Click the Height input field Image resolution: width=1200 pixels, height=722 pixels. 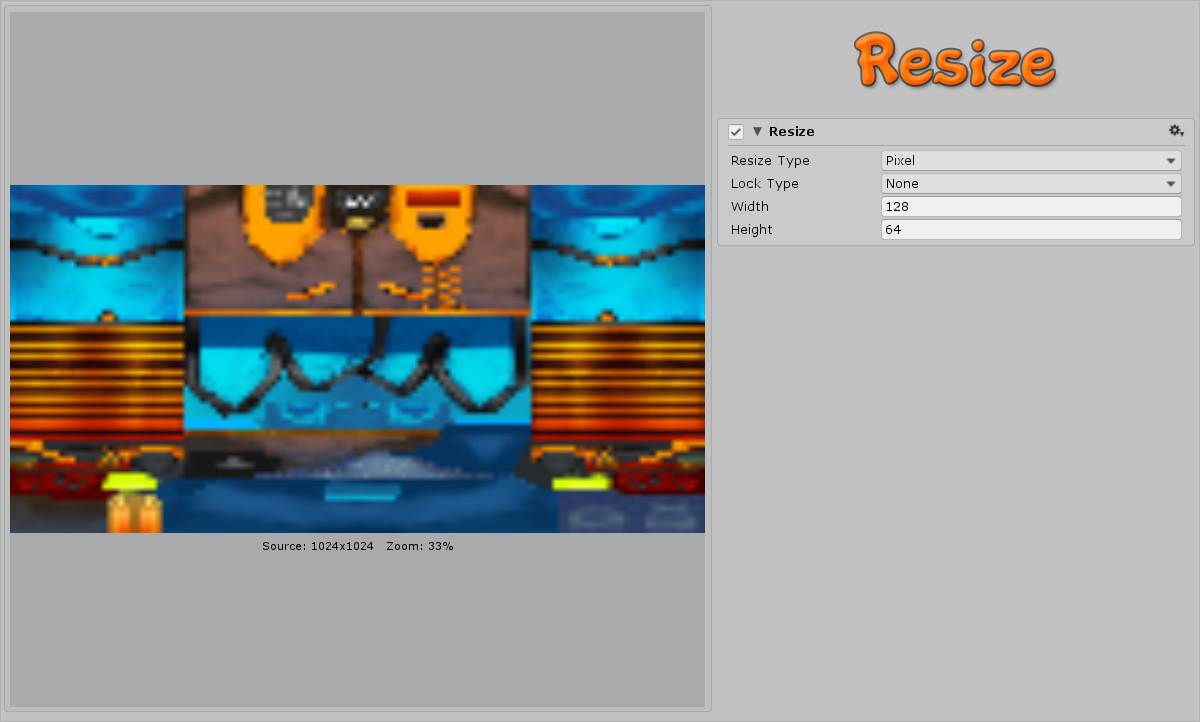(x=1031, y=229)
